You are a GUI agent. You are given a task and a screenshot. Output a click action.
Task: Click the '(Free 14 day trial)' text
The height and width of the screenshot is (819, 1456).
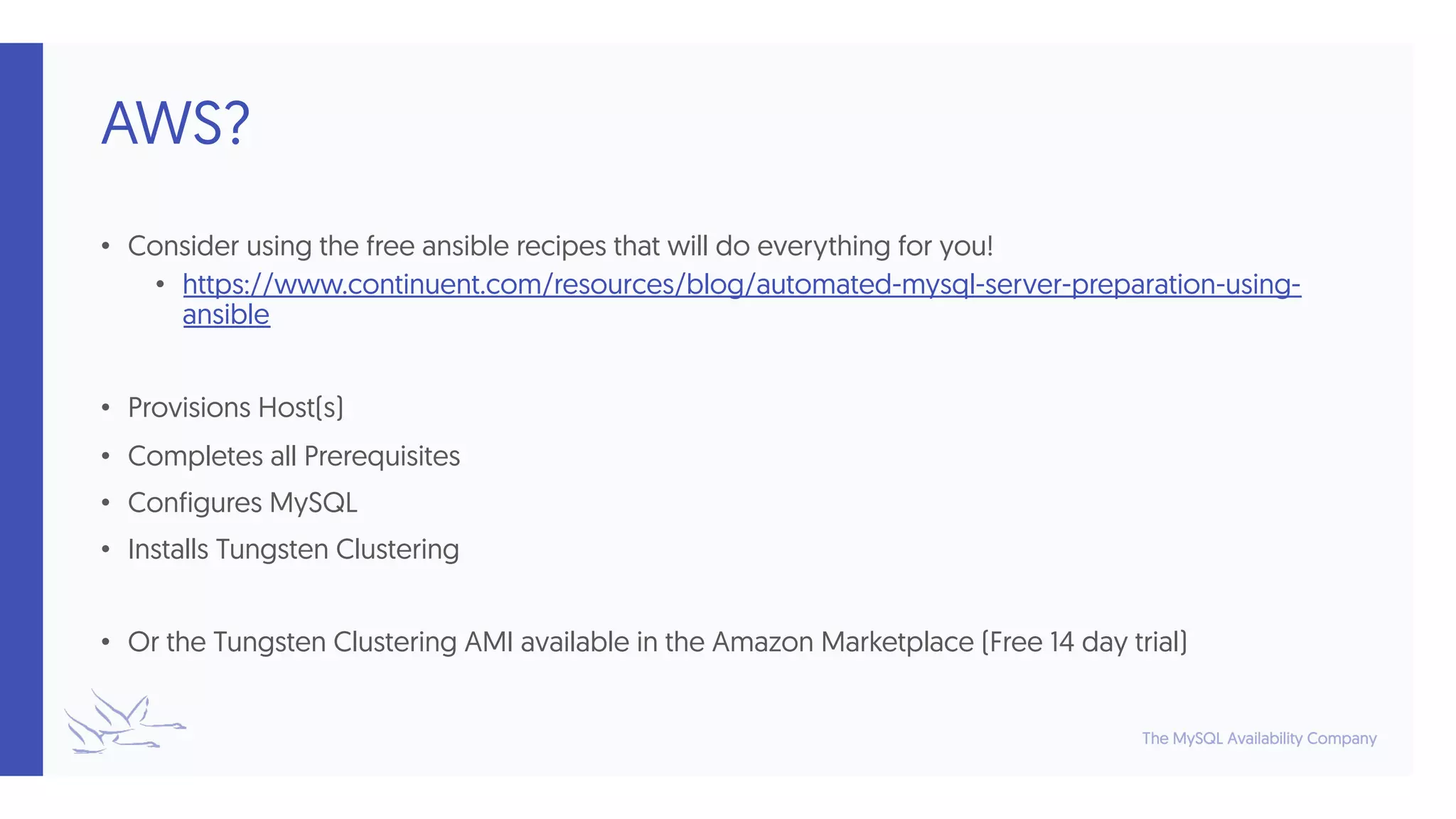pos(1084,642)
